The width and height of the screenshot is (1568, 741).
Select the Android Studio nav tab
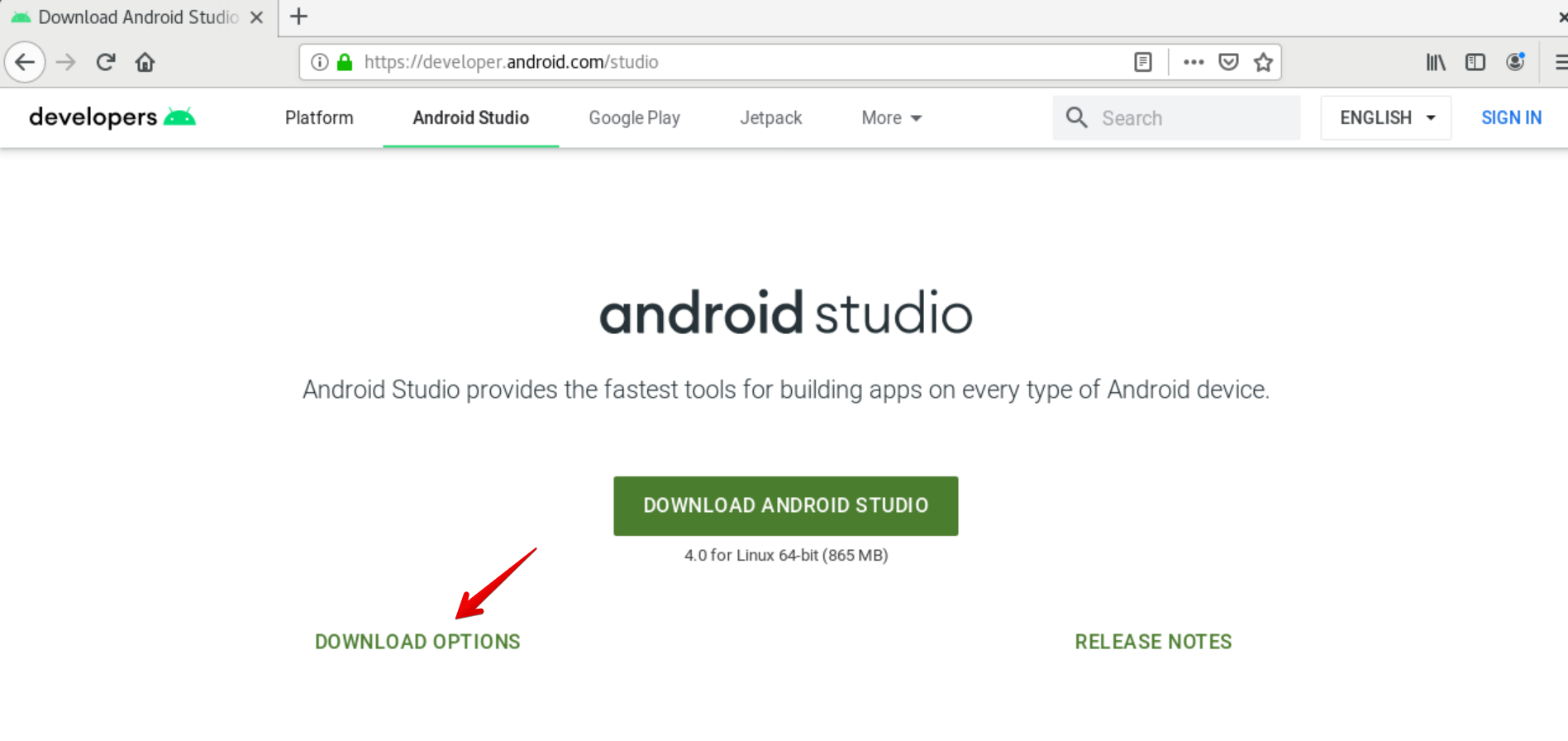(471, 117)
